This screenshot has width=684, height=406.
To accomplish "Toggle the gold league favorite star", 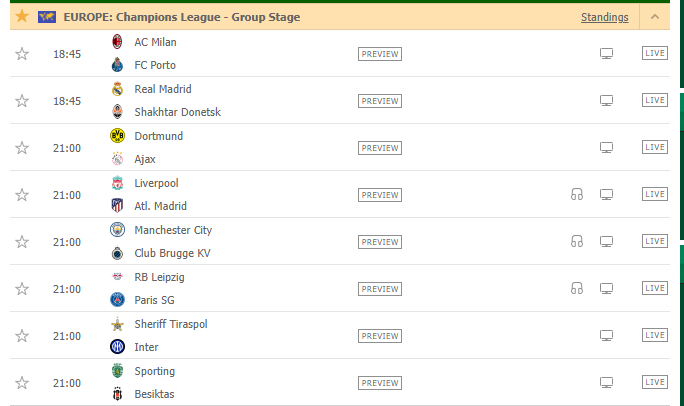I will 22,17.
